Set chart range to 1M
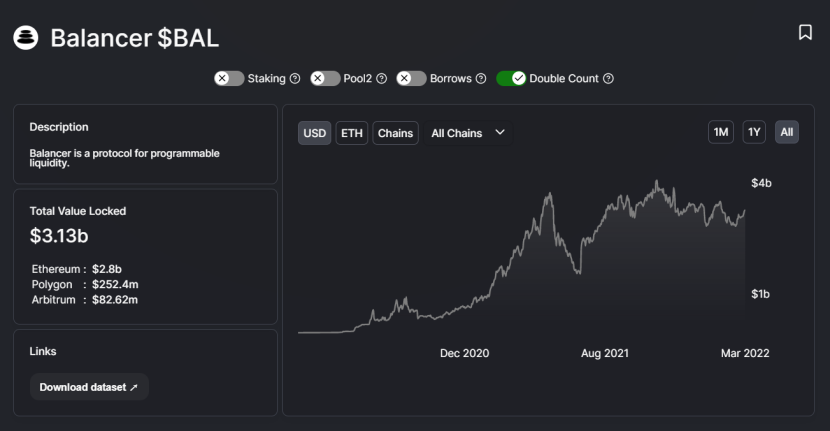830x431 pixels. click(x=721, y=132)
